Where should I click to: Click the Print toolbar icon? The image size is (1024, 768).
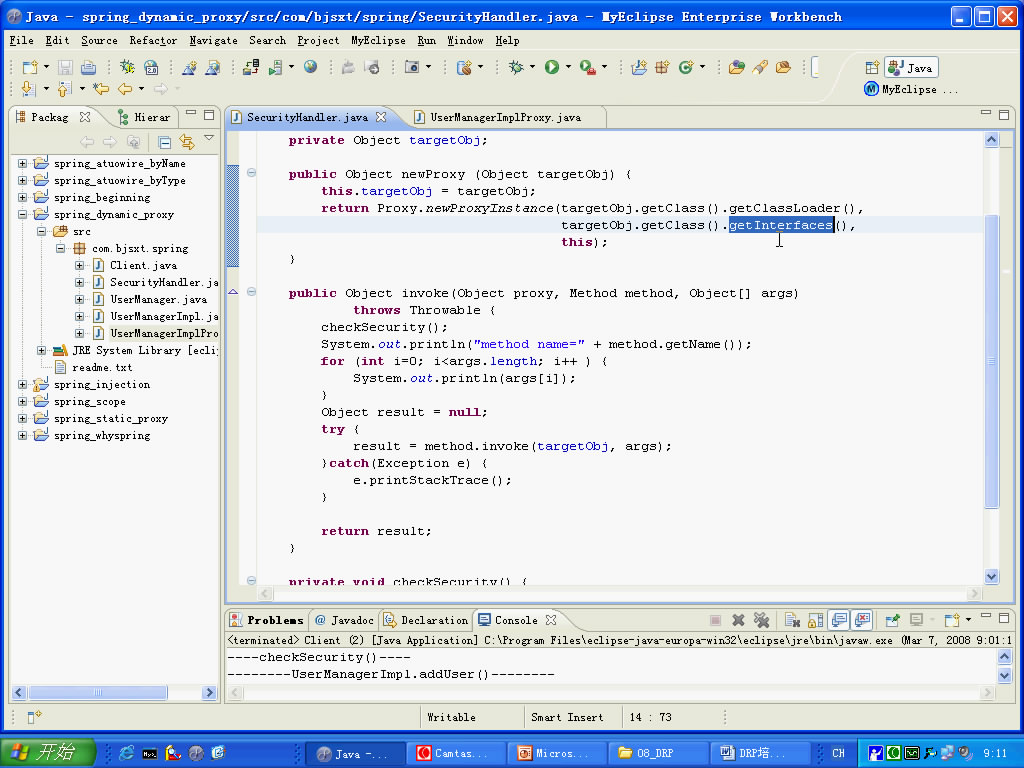88,67
